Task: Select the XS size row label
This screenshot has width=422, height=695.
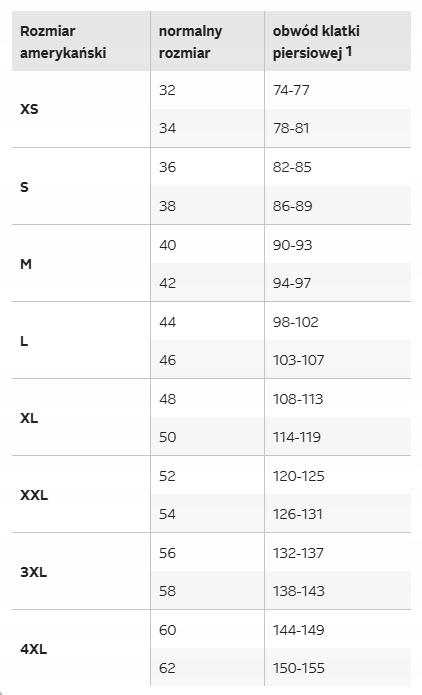Action: click(29, 109)
